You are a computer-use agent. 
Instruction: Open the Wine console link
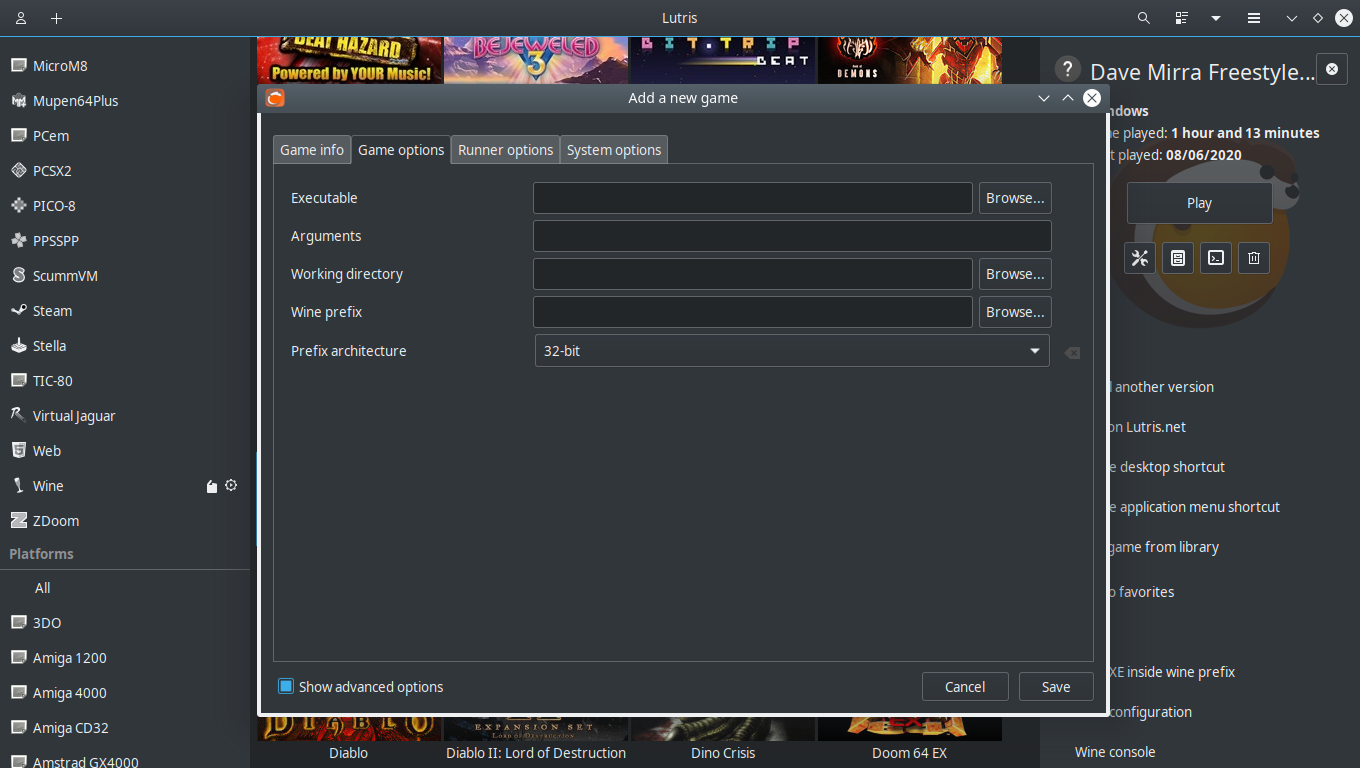pos(1115,752)
